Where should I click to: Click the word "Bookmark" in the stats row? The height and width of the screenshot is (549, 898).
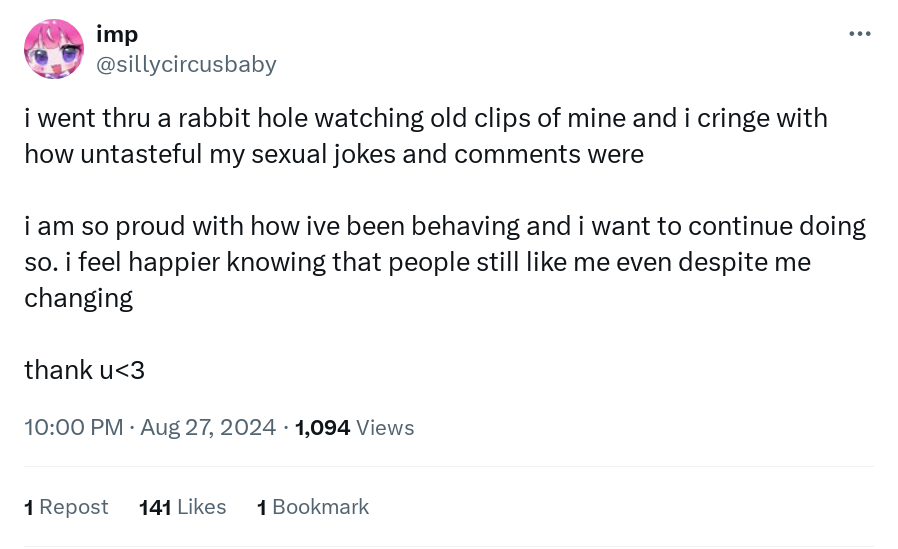320,507
